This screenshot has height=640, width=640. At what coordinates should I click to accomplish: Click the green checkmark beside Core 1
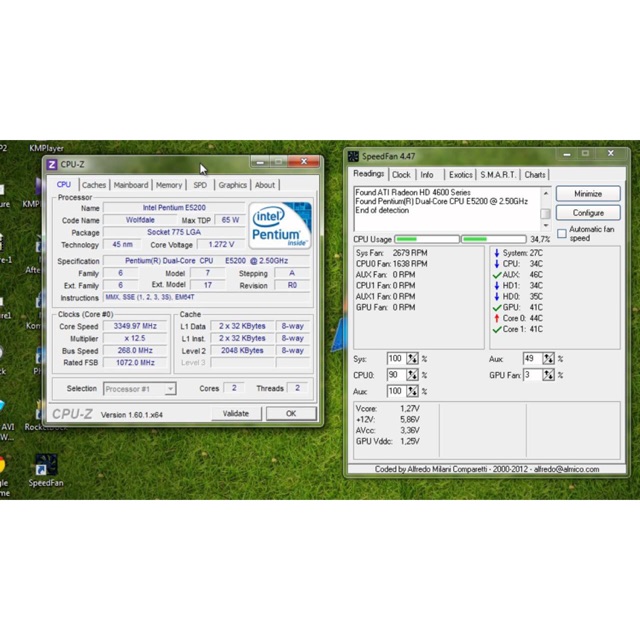point(497,329)
